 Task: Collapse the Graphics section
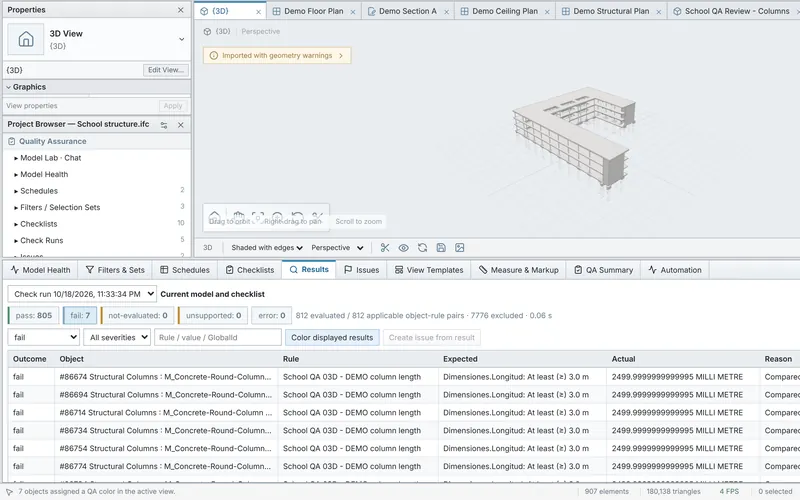point(9,87)
